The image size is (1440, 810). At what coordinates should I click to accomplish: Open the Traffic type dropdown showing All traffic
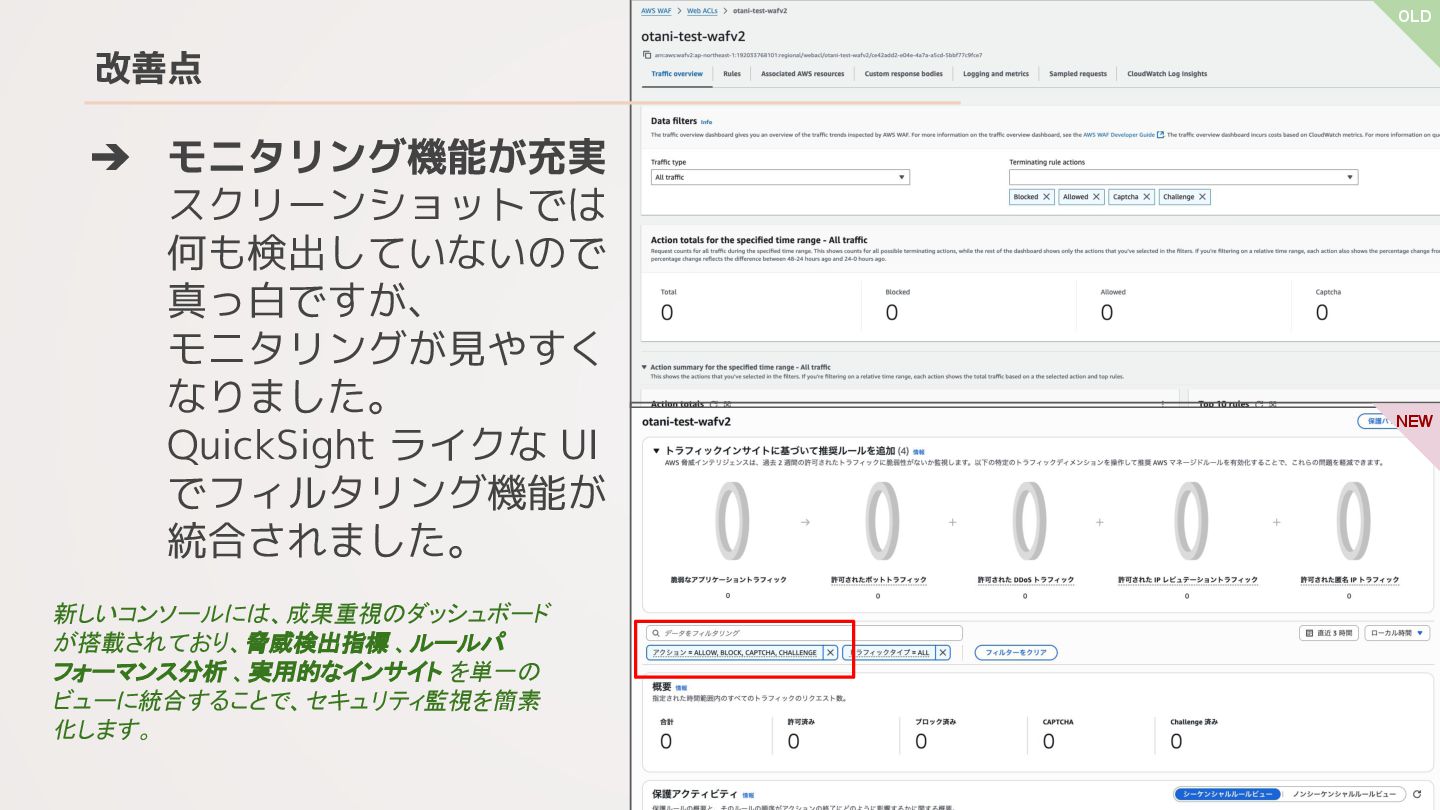pyautogui.click(x=780, y=177)
